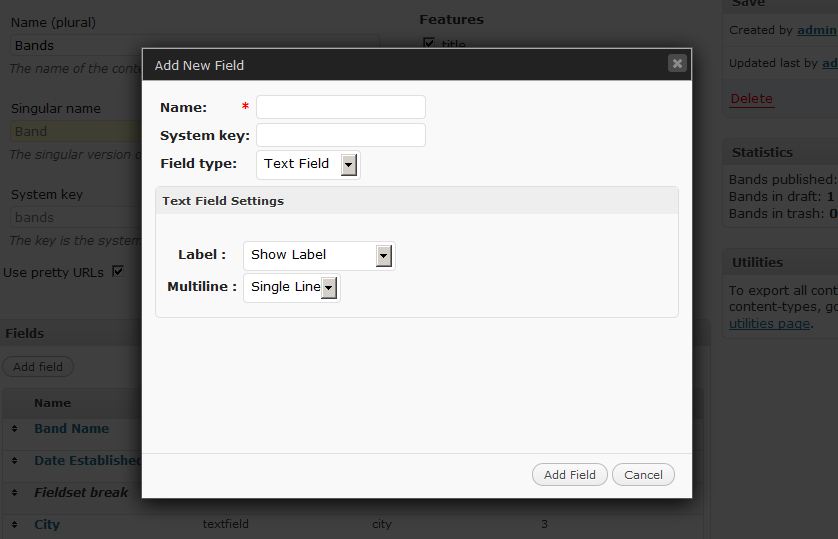Click the drag handle for Date Established row
The width and height of the screenshot is (838, 539).
pos(14,460)
